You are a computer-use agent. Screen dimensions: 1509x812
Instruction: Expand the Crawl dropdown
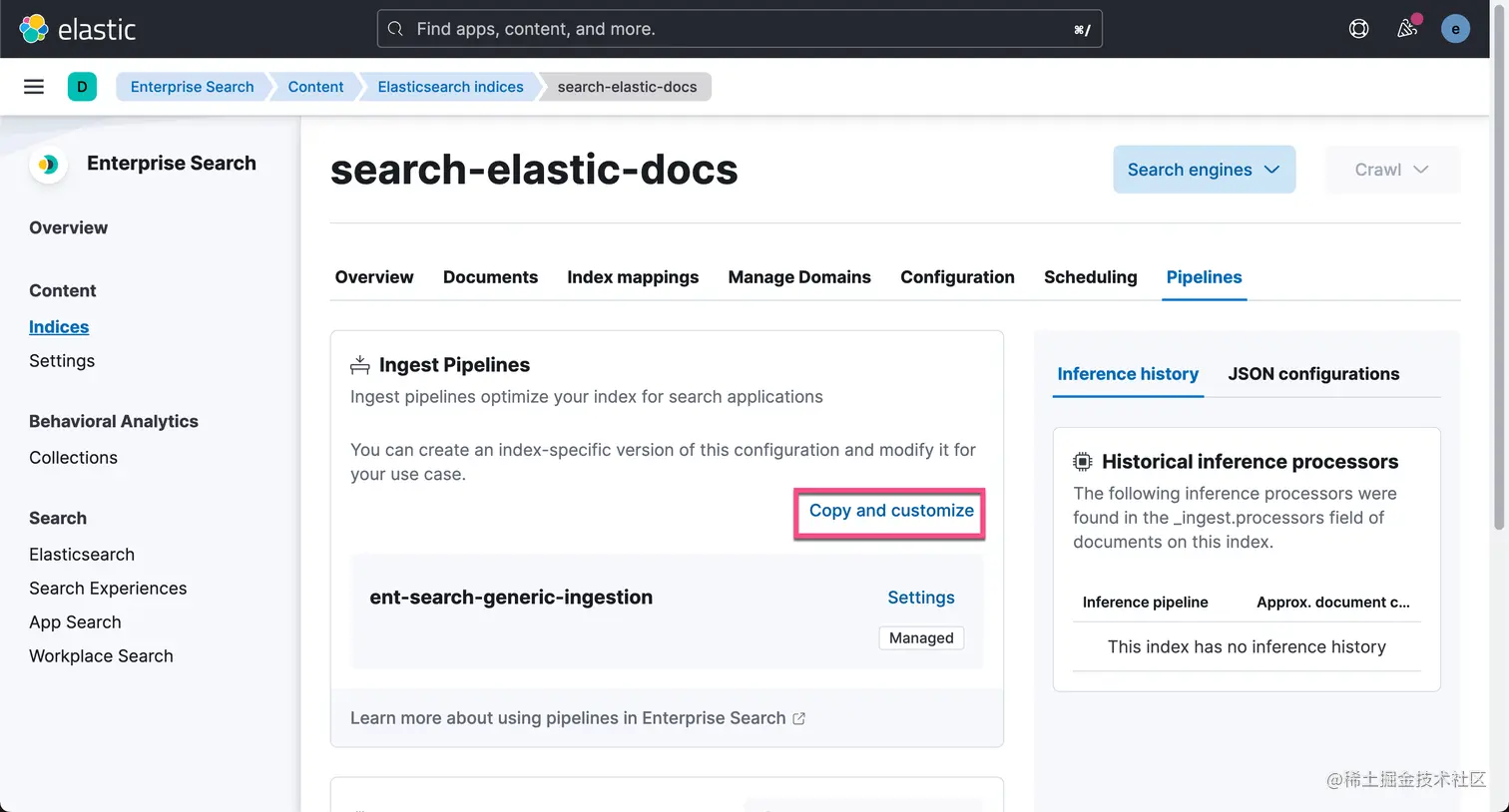click(1392, 170)
